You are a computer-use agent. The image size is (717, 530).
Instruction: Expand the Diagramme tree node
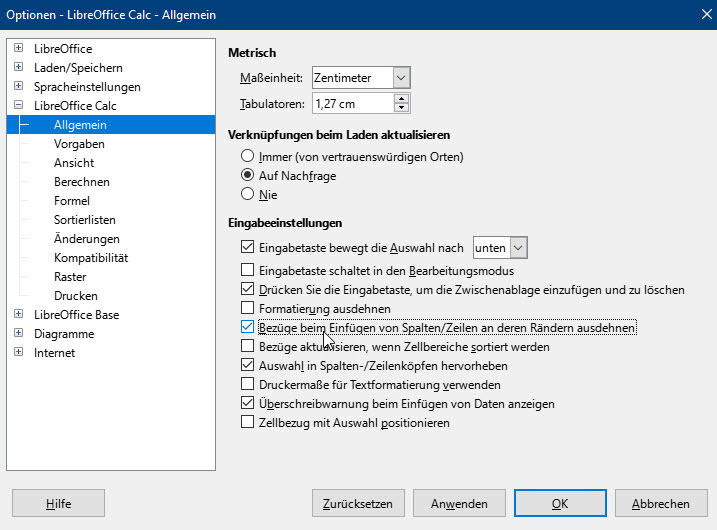18,333
